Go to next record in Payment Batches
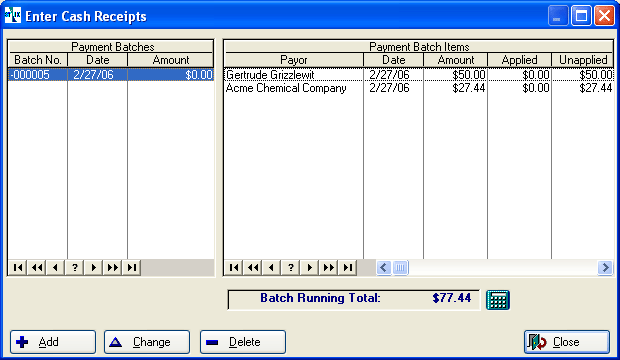This screenshot has height=360, width=620. coord(94,268)
